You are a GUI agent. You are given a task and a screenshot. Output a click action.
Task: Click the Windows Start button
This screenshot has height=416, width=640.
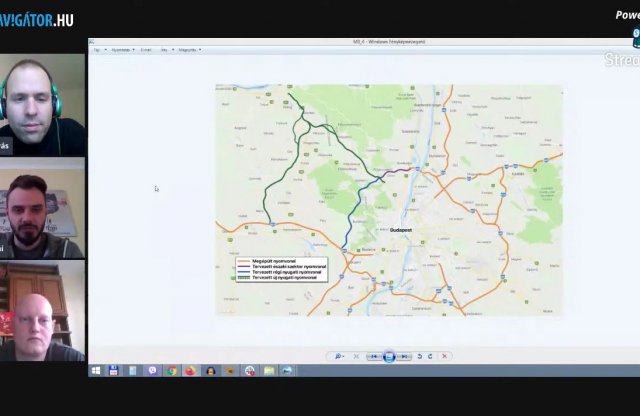tap(96, 370)
